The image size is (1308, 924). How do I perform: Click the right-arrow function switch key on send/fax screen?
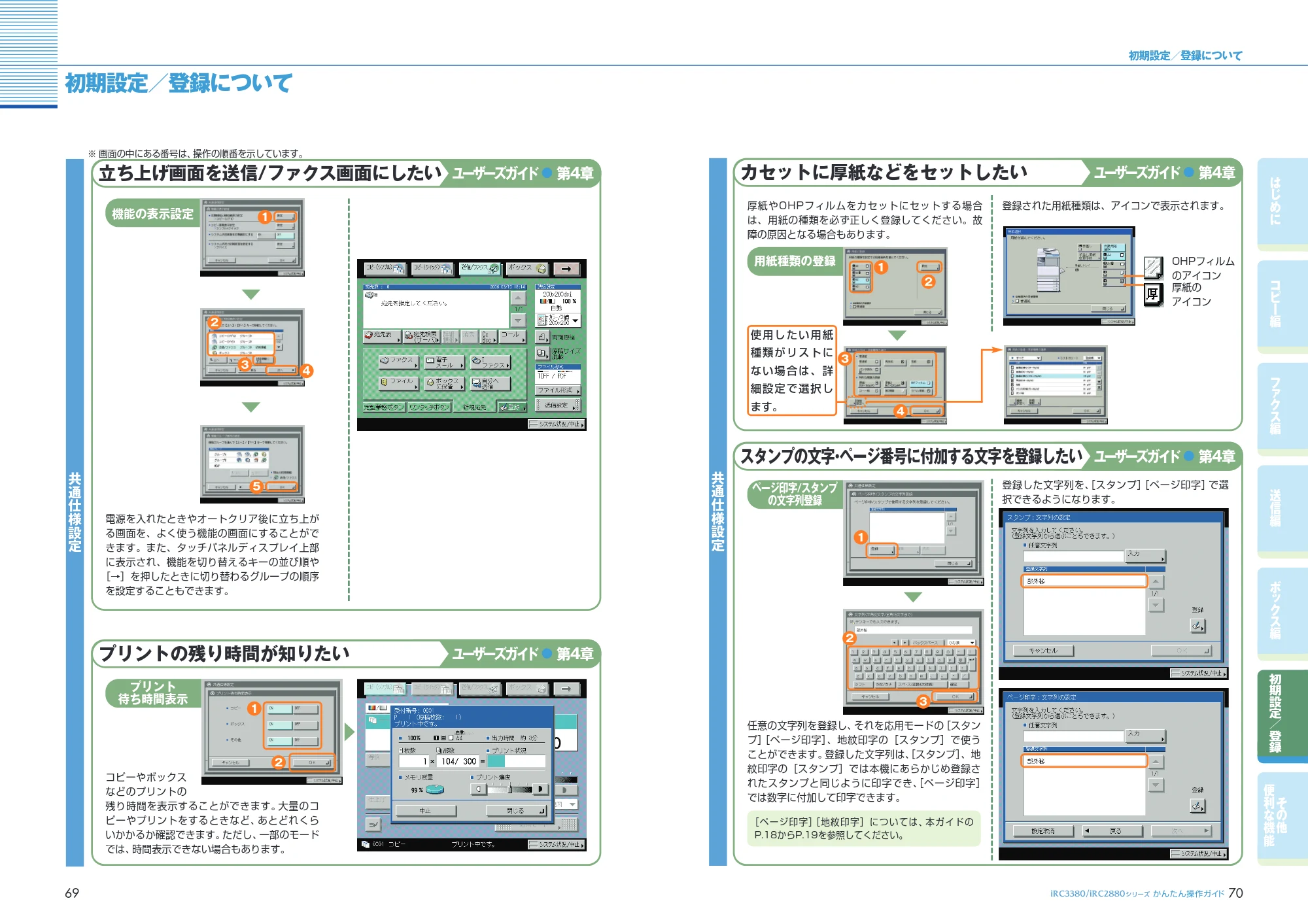pos(566,268)
